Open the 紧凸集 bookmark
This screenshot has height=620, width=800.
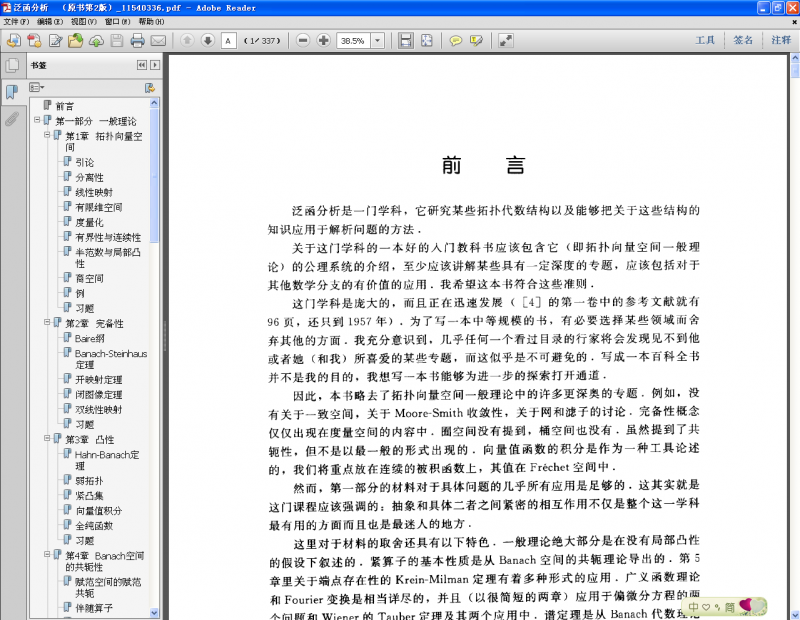pos(89,495)
